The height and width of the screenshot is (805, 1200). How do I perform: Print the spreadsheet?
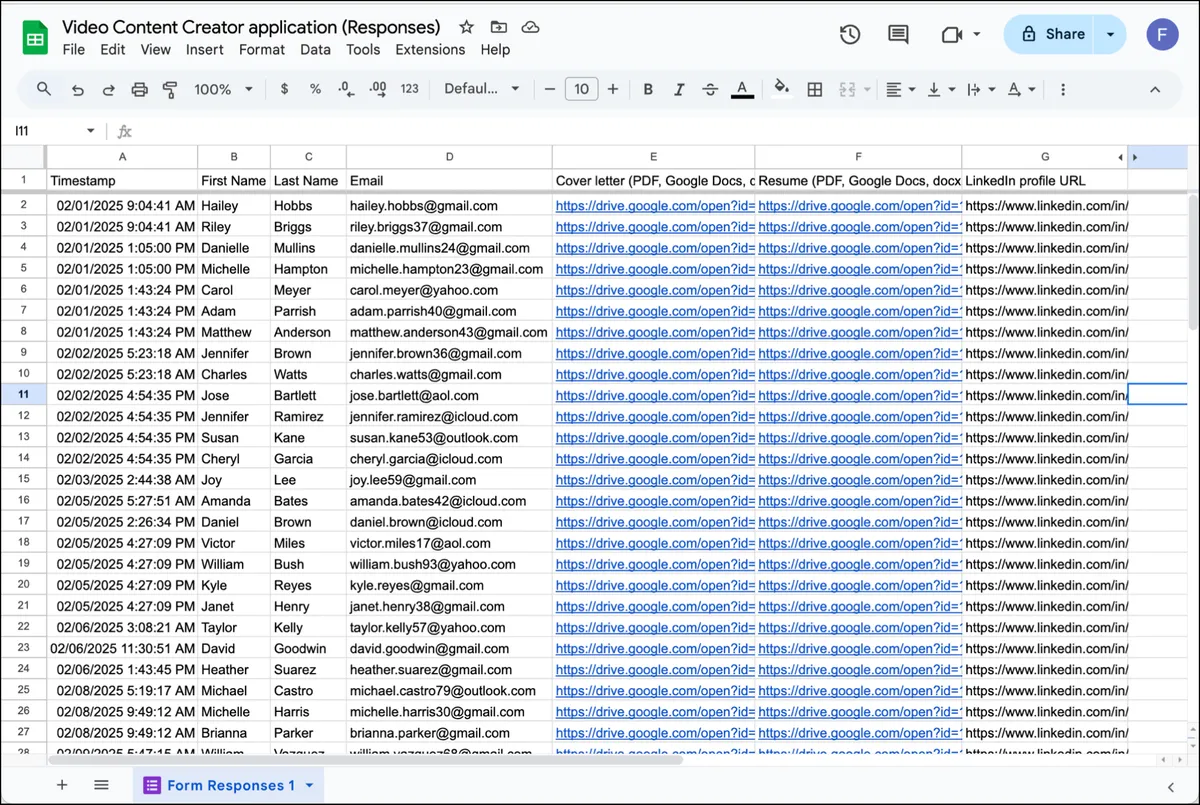[x=139, y=89]
